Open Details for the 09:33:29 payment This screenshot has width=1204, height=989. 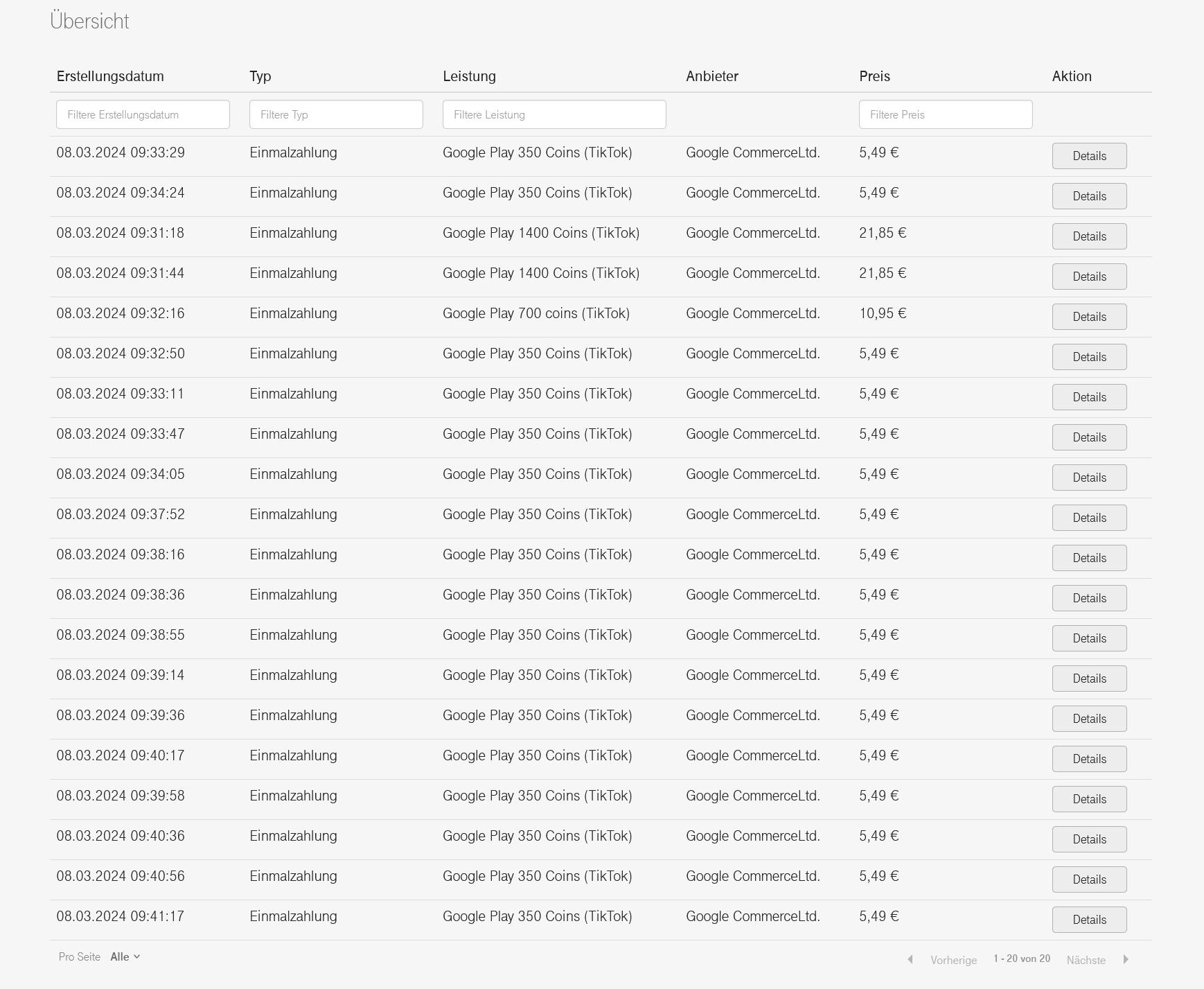[x=1089, y=156]
